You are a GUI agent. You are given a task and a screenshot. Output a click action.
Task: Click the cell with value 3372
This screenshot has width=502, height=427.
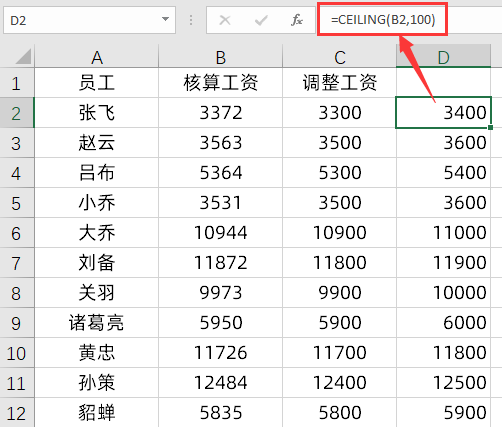220,113
